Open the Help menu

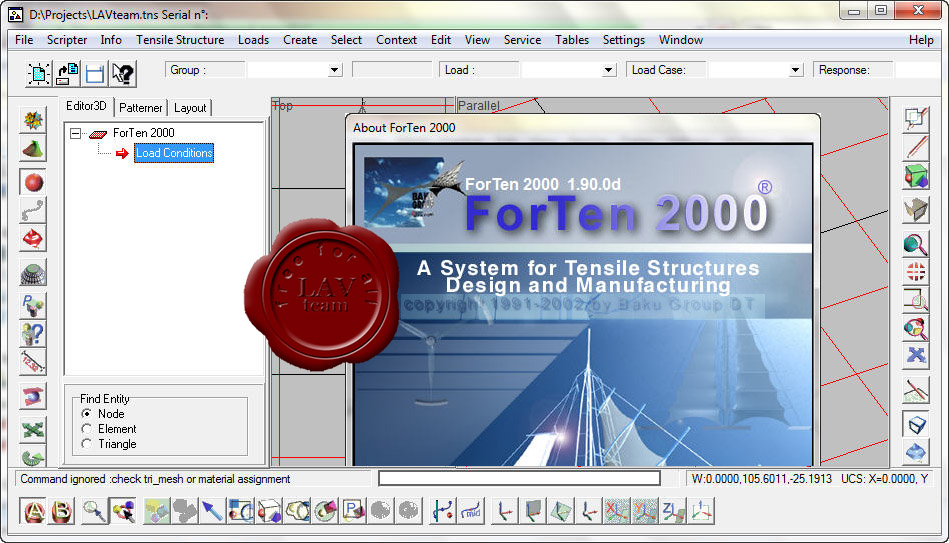pyautogui.click(x=921, y=40)
